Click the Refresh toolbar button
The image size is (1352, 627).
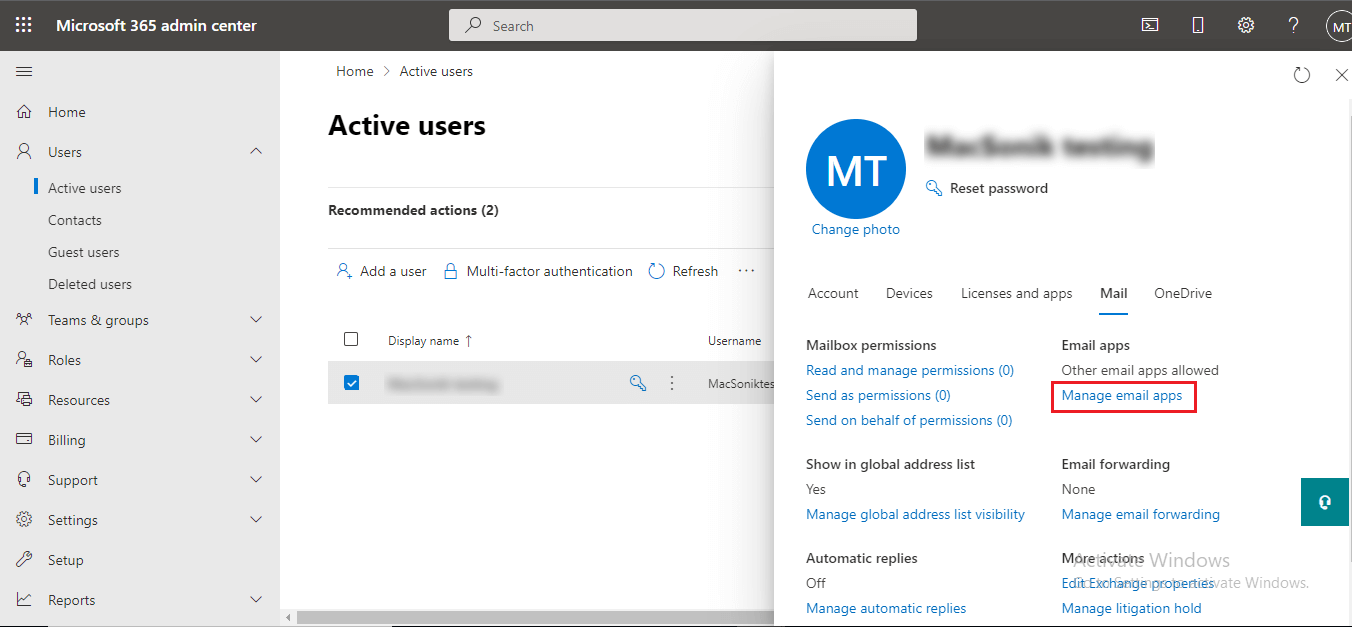[x=683, y=271]
